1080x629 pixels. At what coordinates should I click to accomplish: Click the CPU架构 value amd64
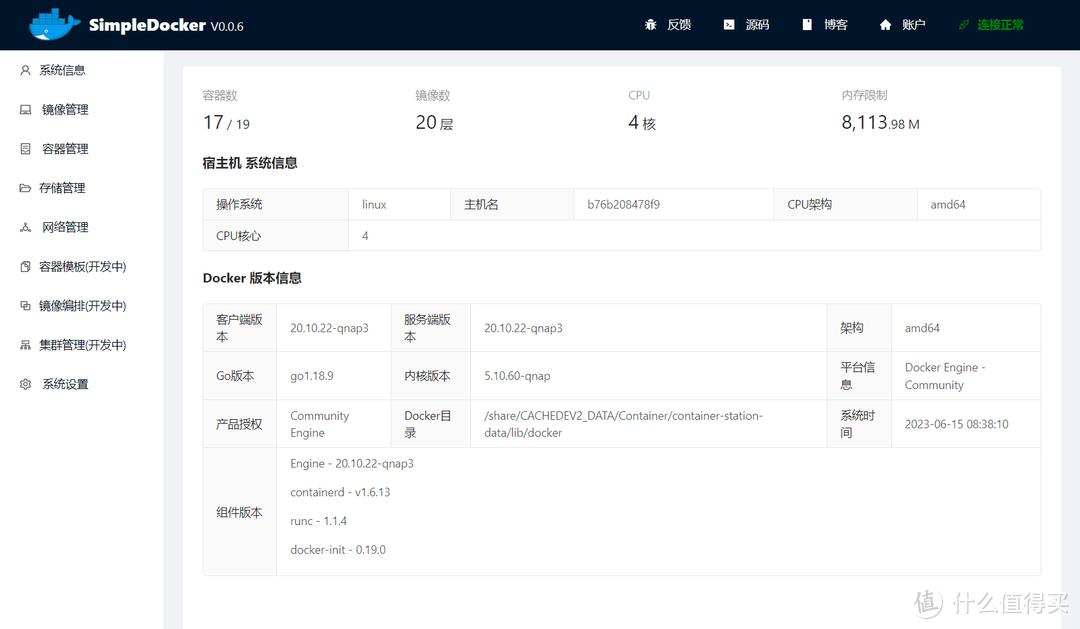point(948,205)
